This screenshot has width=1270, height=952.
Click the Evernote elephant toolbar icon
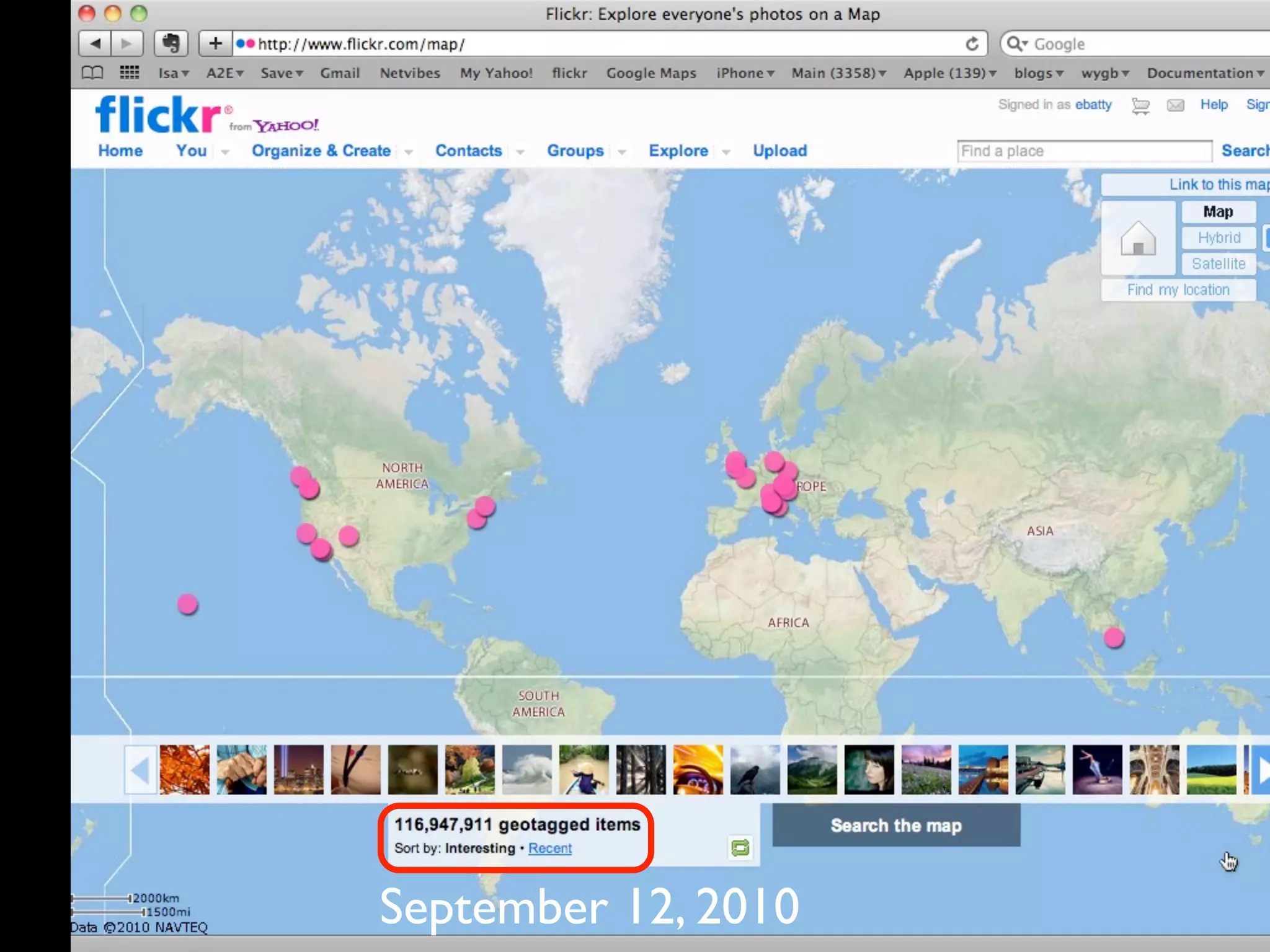171,44
